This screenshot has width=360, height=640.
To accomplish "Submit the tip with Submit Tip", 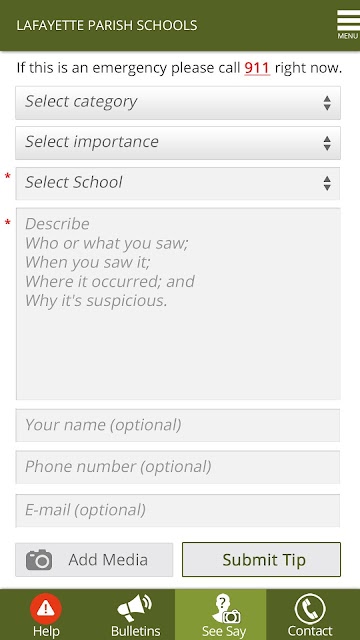I will 261,560.
